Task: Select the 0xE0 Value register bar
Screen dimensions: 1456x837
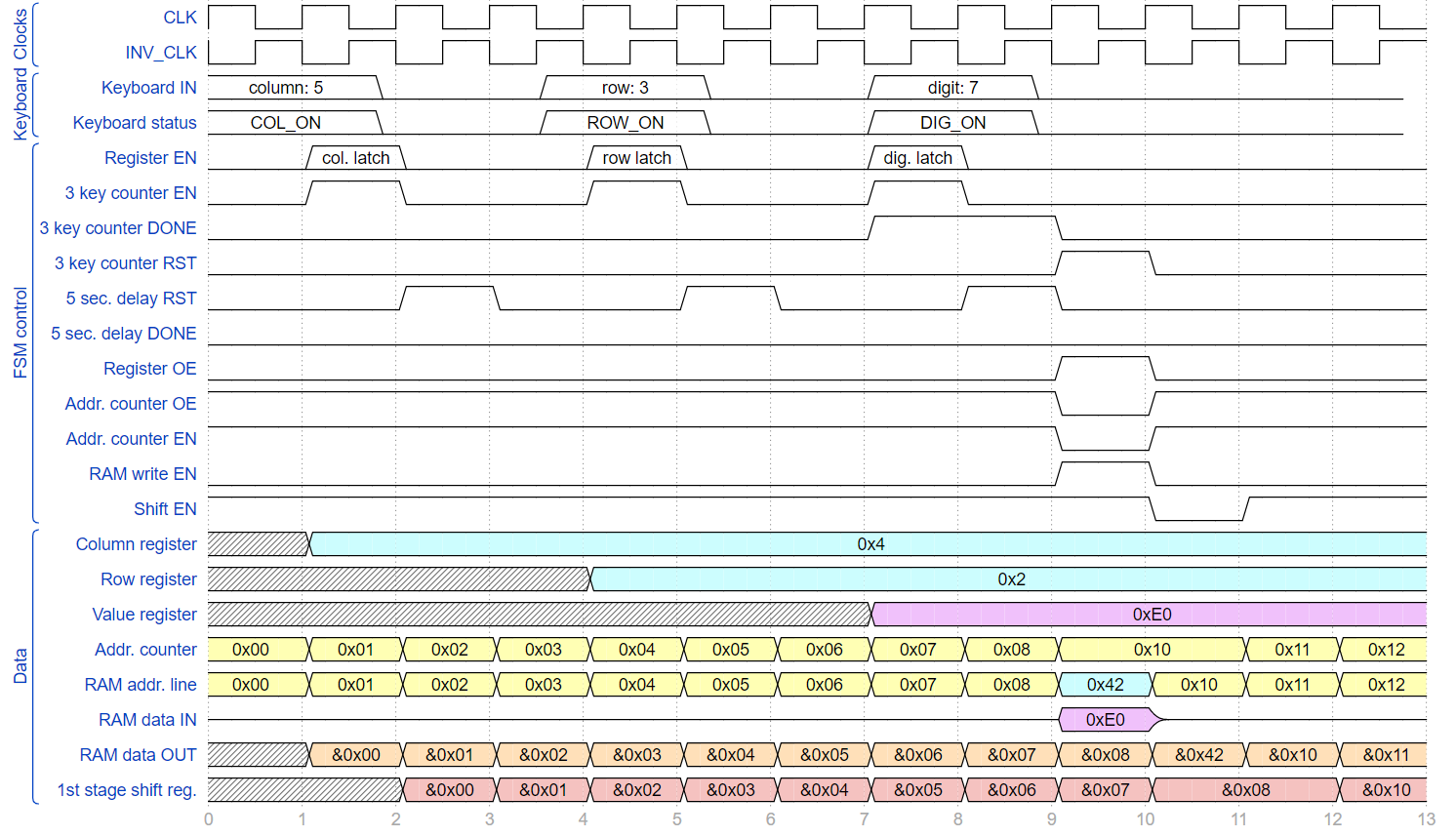Action: point(1149,615)
